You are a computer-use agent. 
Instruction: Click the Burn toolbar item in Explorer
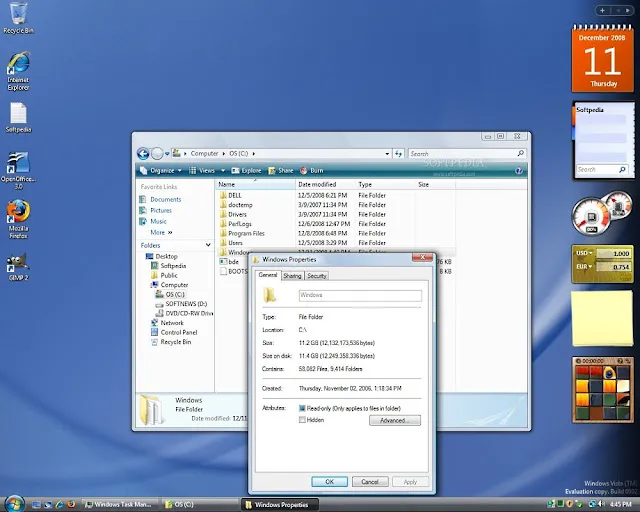(x=312, y=171)
